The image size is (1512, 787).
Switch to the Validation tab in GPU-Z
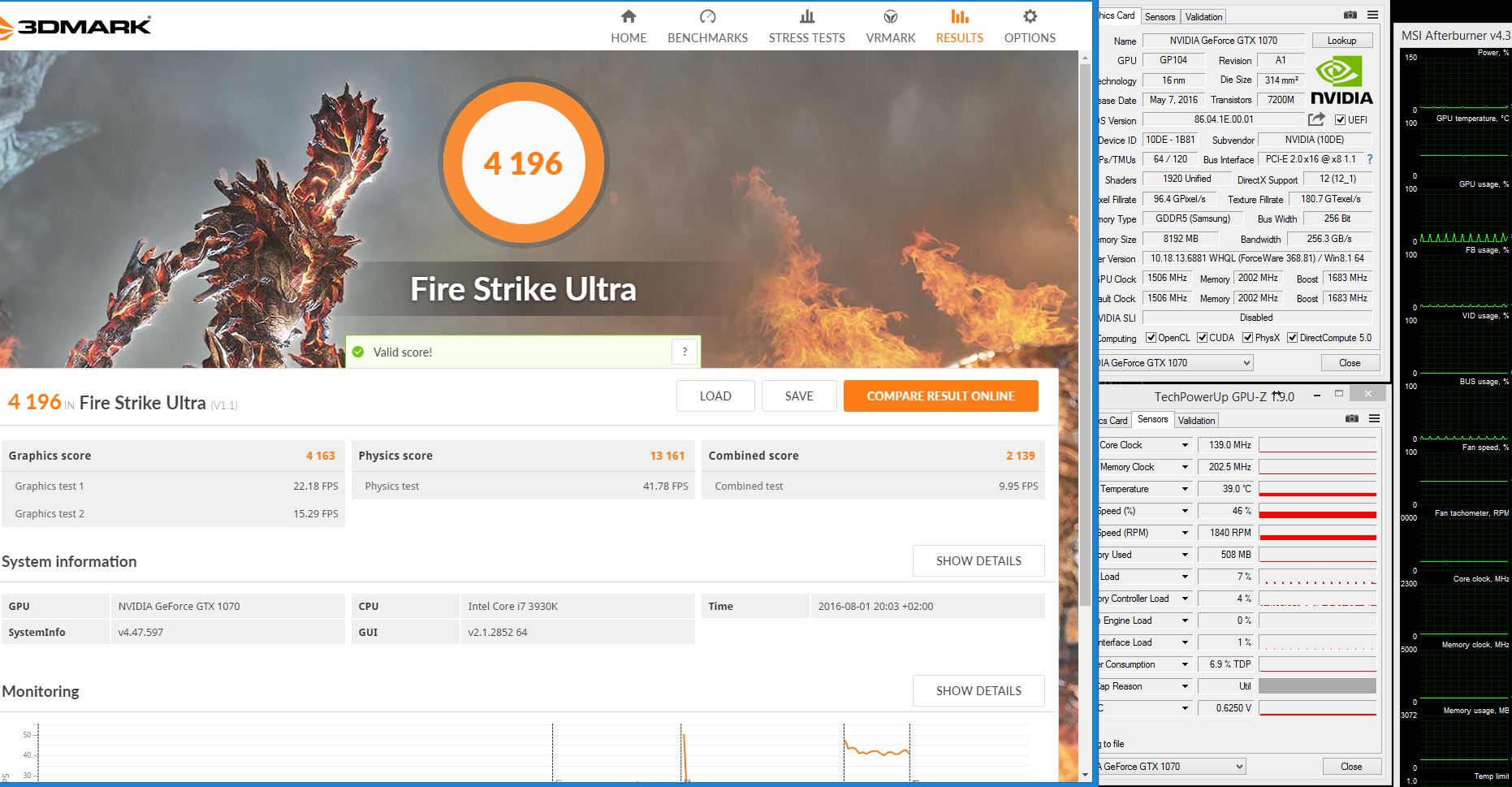click(1203, 16)
